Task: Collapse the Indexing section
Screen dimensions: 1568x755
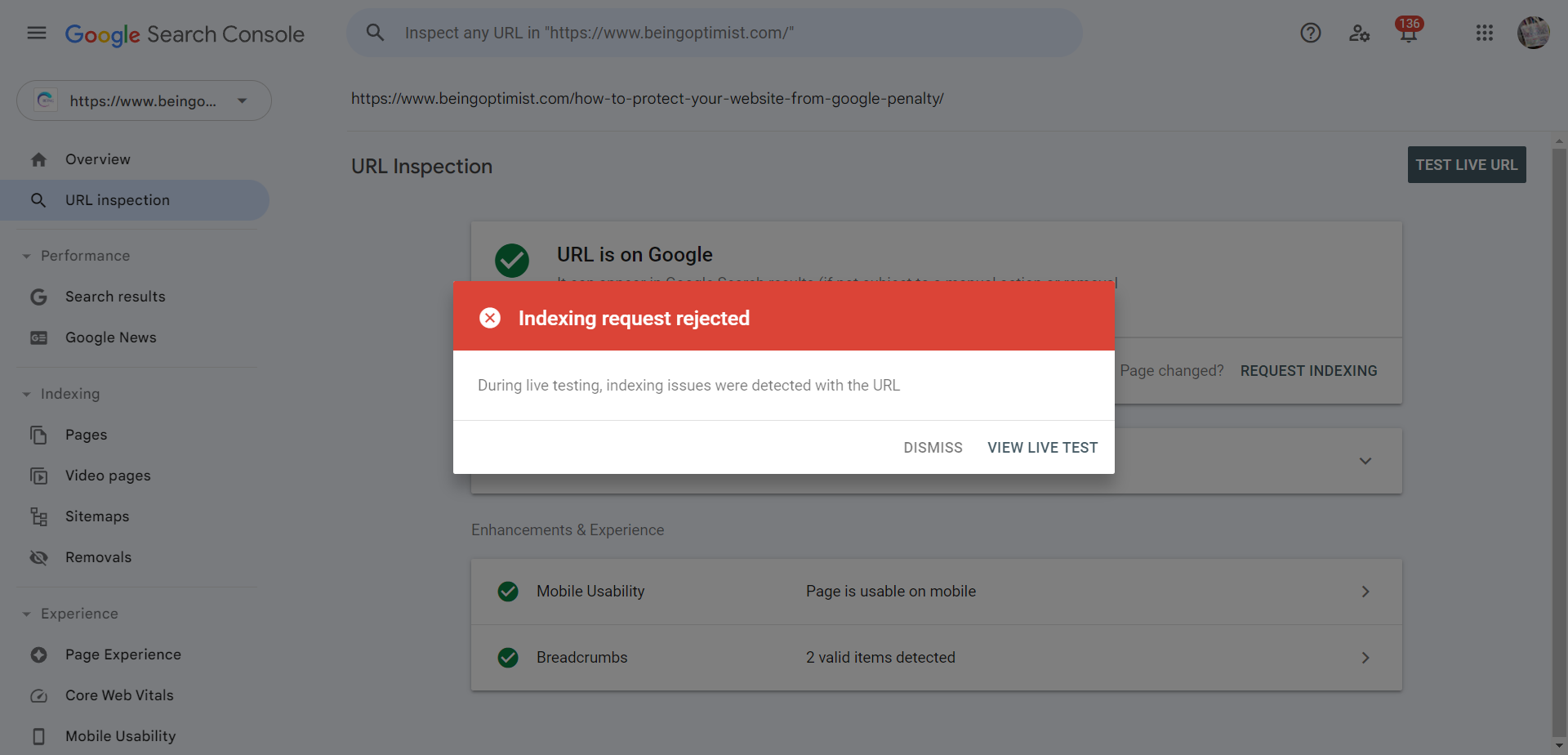Action: tap(26, 395)
